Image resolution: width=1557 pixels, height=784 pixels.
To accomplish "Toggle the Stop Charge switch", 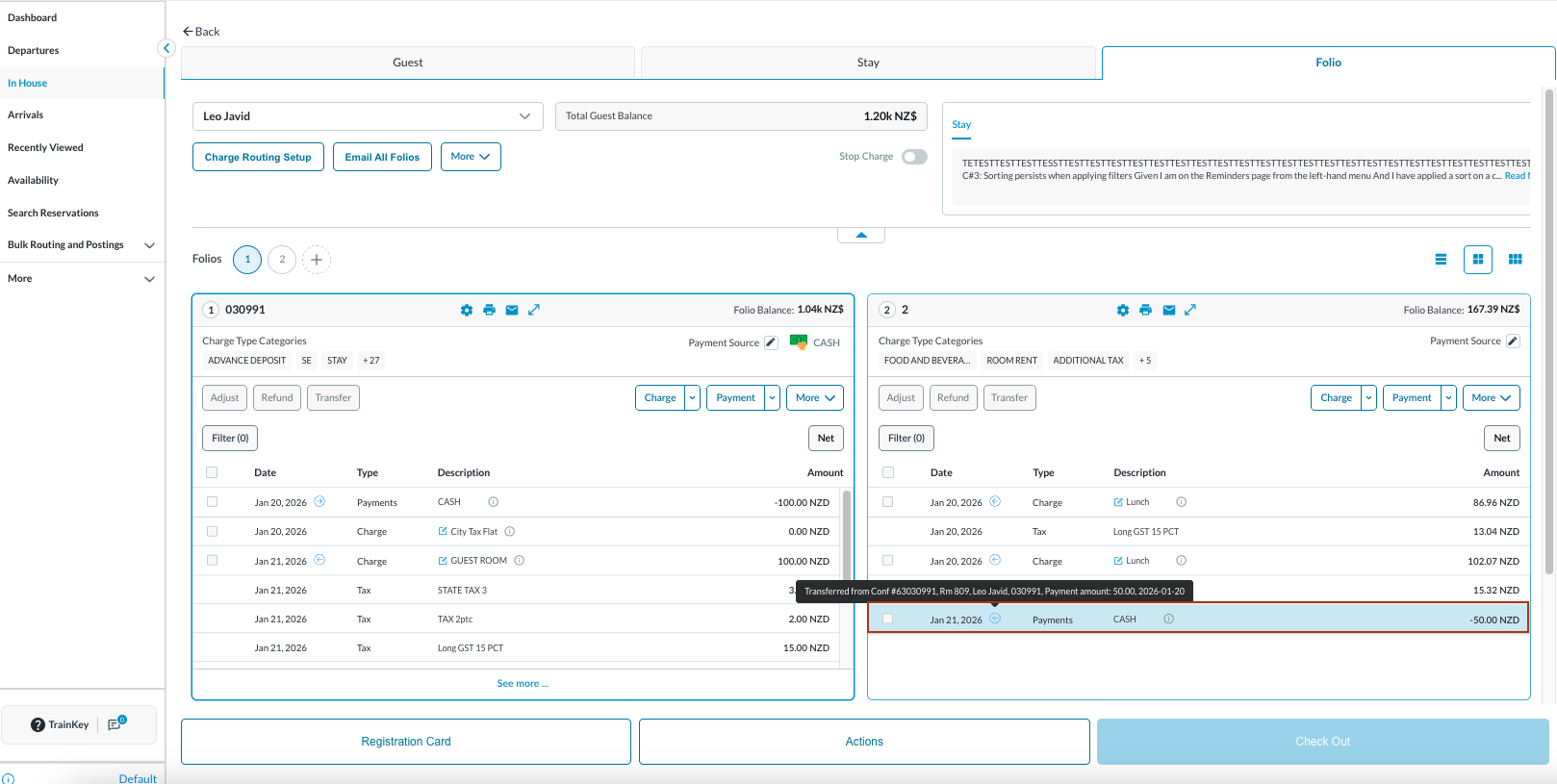I will tap(914, 157).
